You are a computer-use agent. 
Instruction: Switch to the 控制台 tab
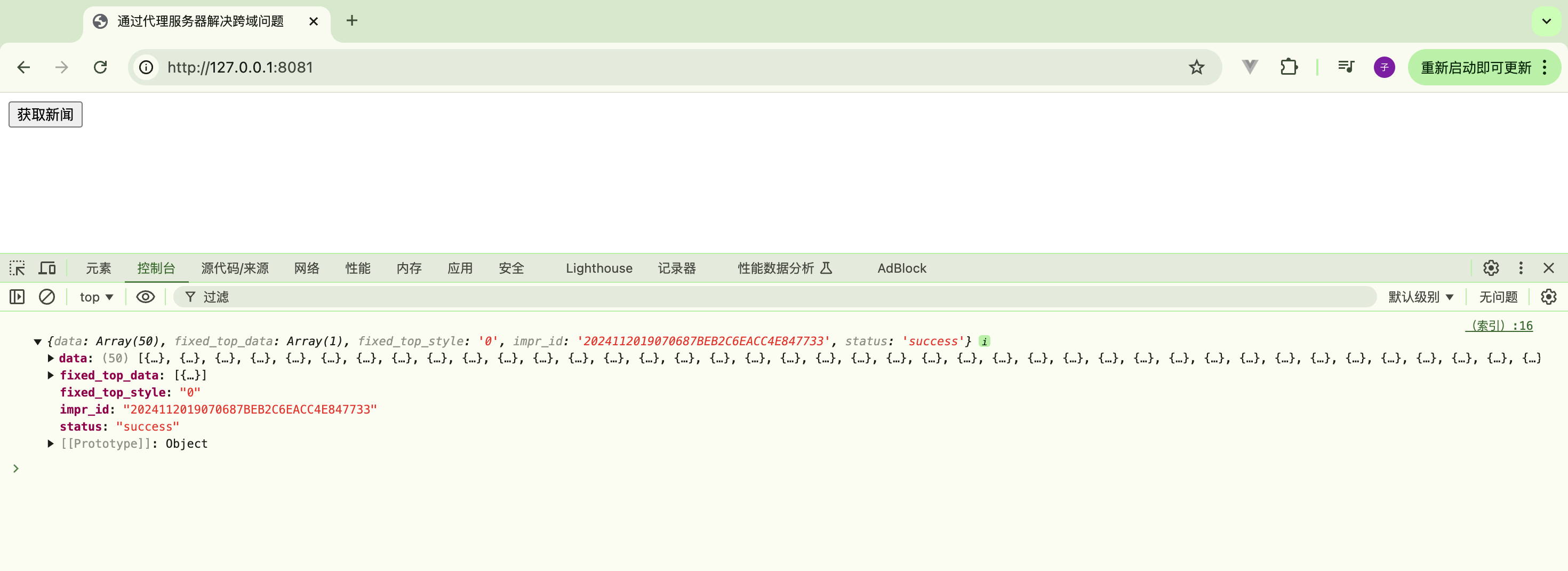(x=156, y=268)
